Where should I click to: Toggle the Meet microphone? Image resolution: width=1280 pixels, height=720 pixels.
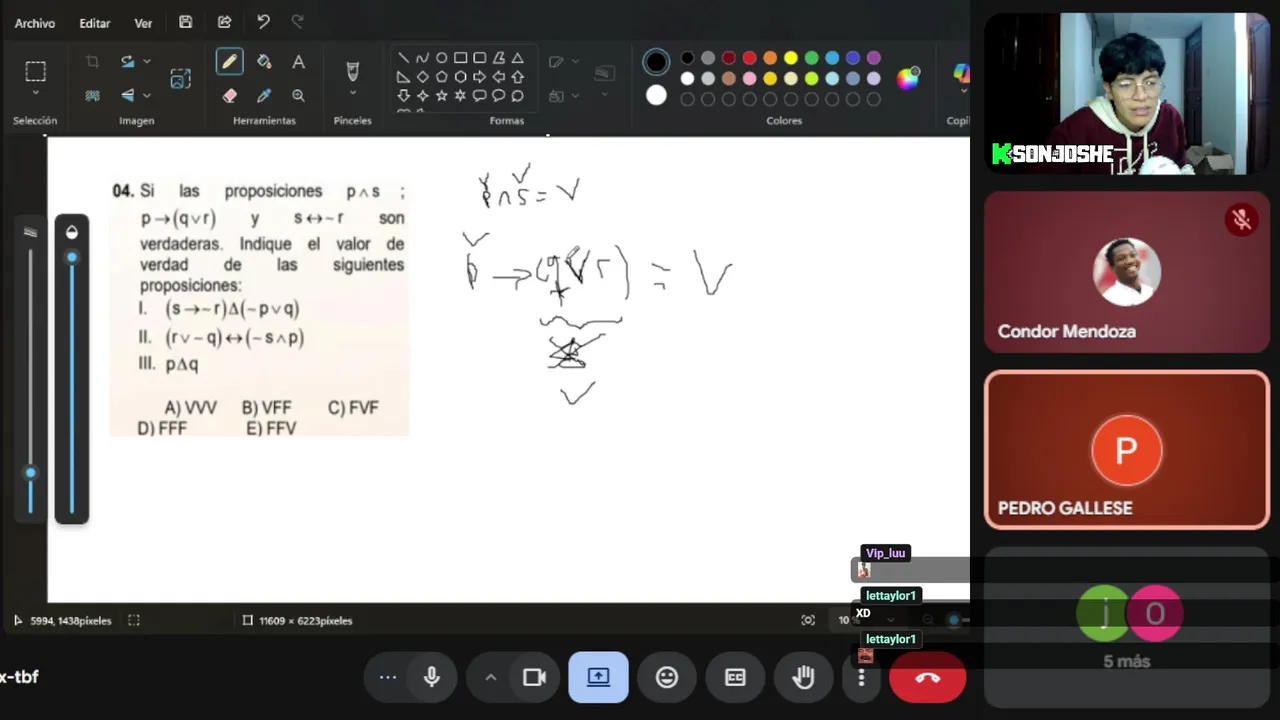(432, 677)
